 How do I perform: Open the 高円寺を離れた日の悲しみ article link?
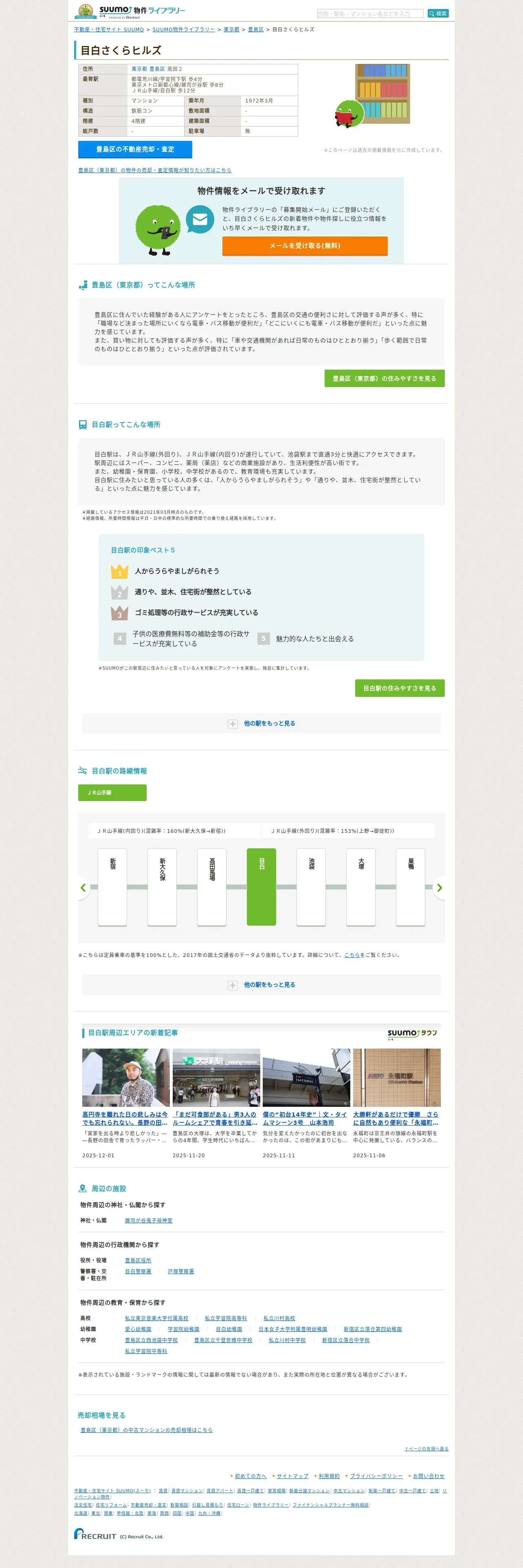pyautogui.click(x=125, y=1119)
